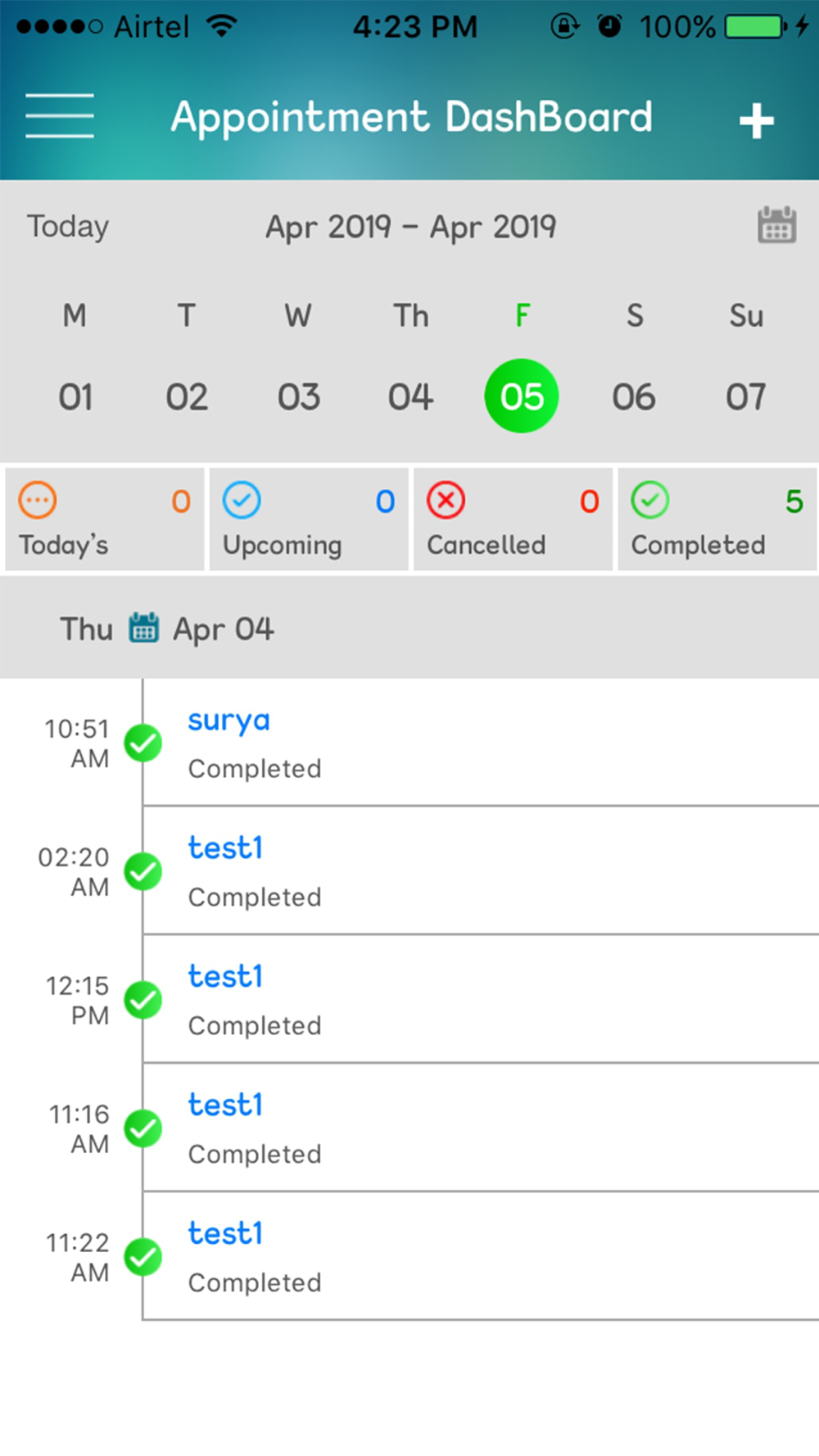Image resolution: width=819 pixels, height=1456 pixels.
Task: Tap the red Cancelled cross icon
Action: pyautogui.click(x=446, y=500)
